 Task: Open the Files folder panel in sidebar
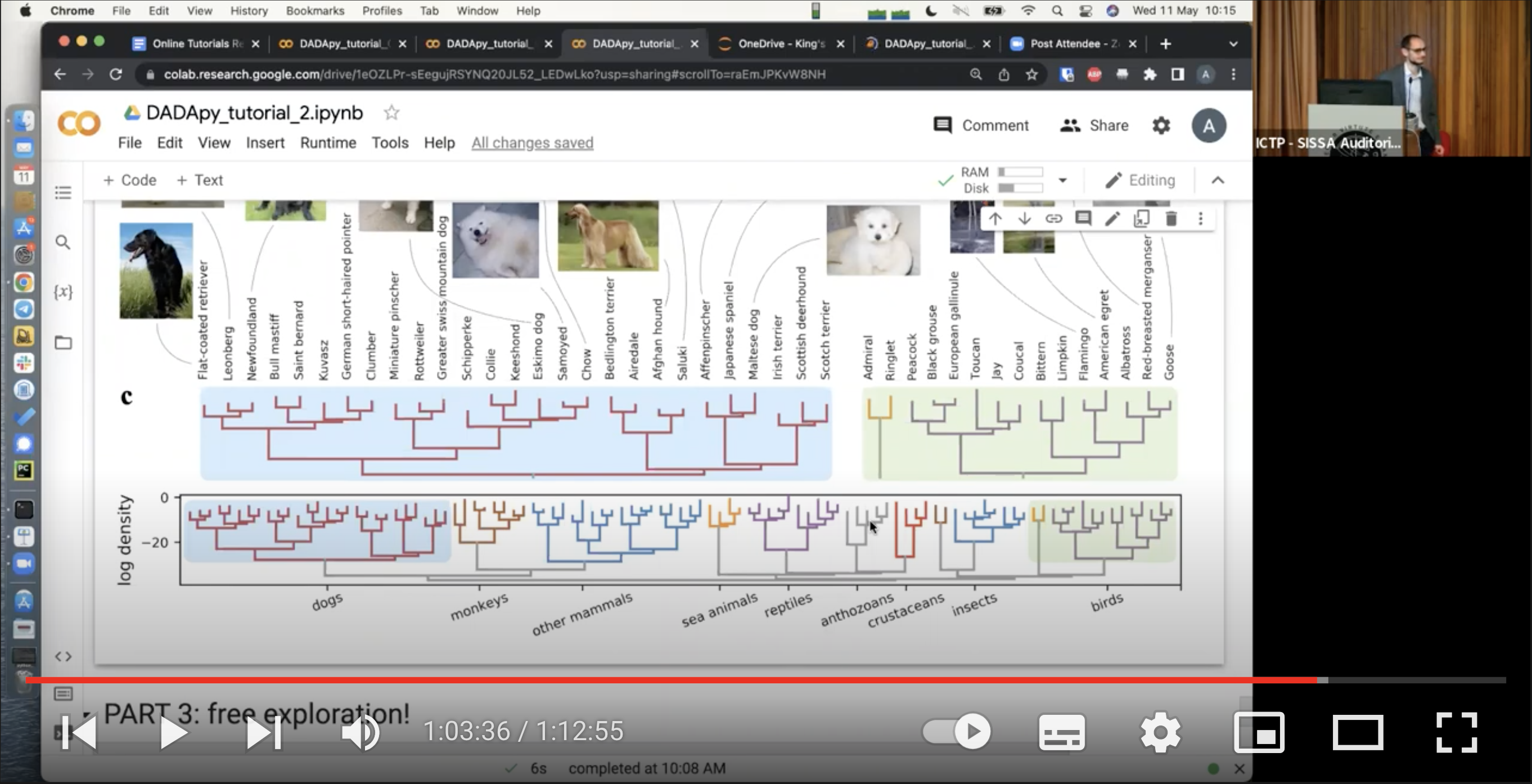[63, 343]
